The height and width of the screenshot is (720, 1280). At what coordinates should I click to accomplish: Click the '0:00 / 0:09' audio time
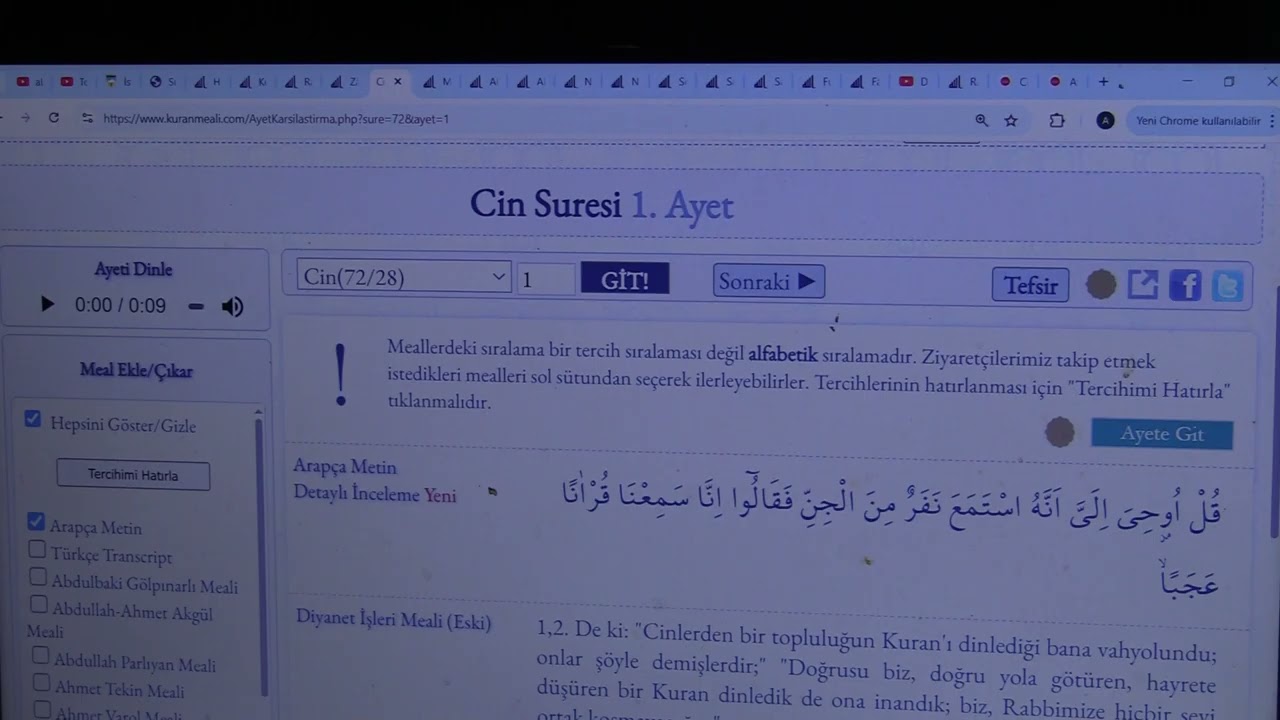point(120,306)
